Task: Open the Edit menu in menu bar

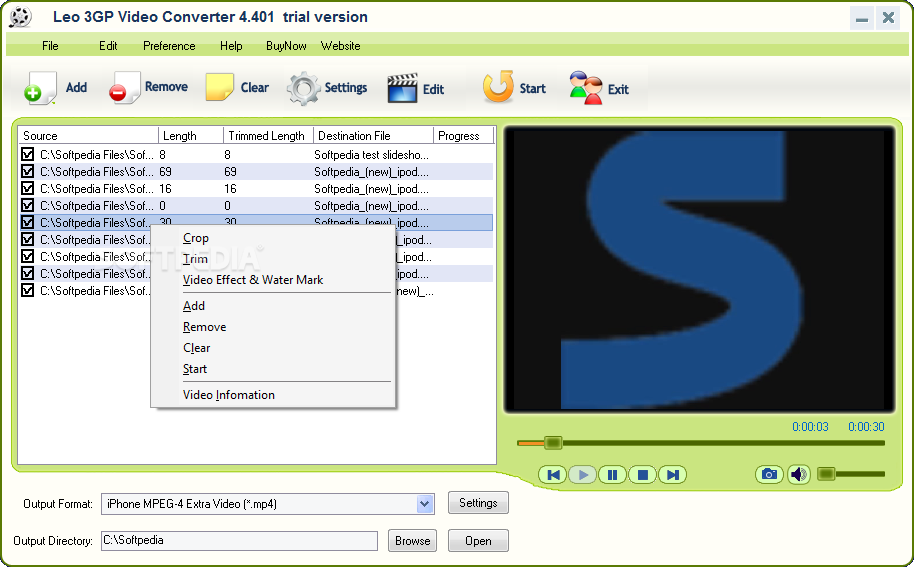Action: click(x=108, y=46)
